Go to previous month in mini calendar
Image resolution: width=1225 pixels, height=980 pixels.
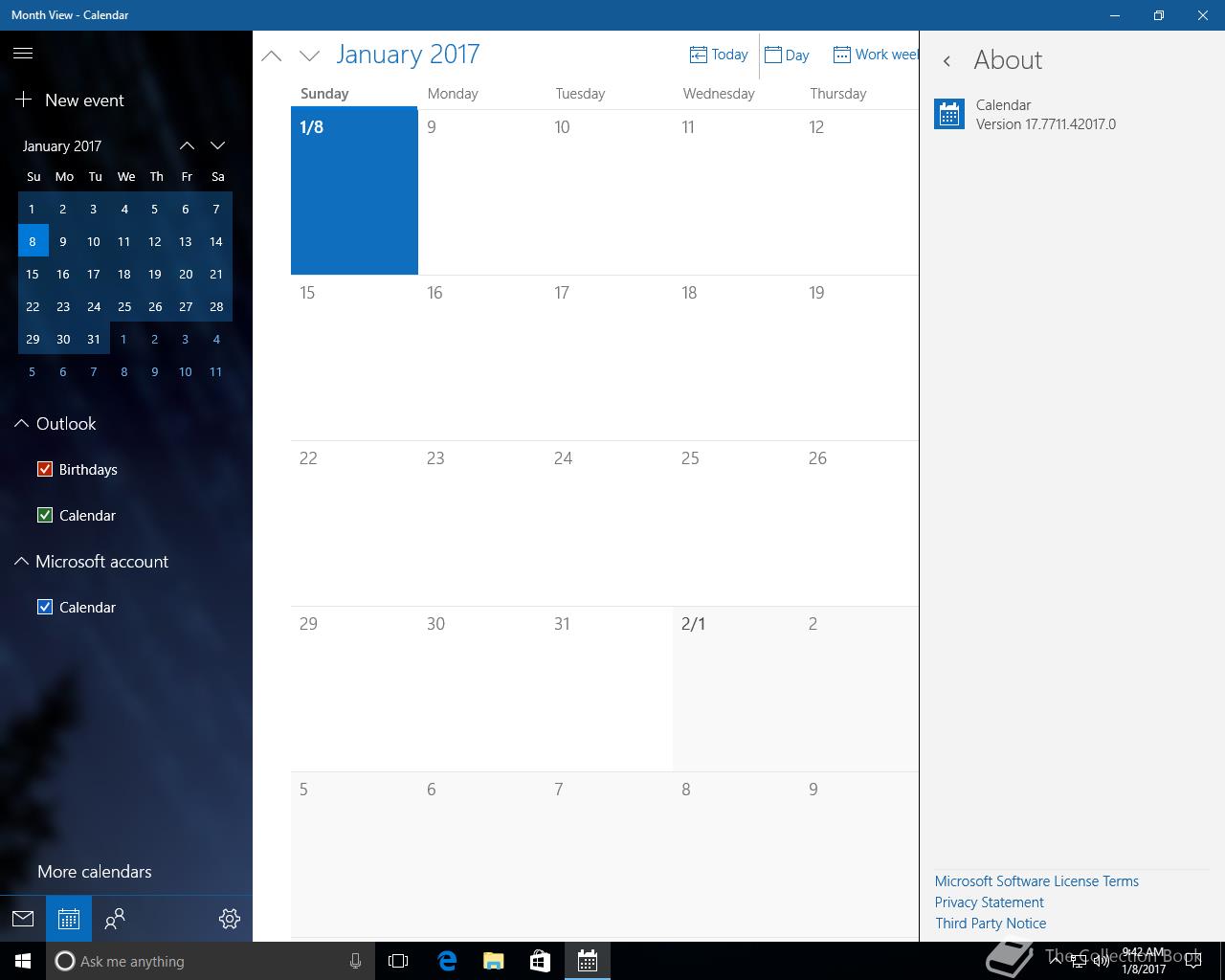point(187,145)
